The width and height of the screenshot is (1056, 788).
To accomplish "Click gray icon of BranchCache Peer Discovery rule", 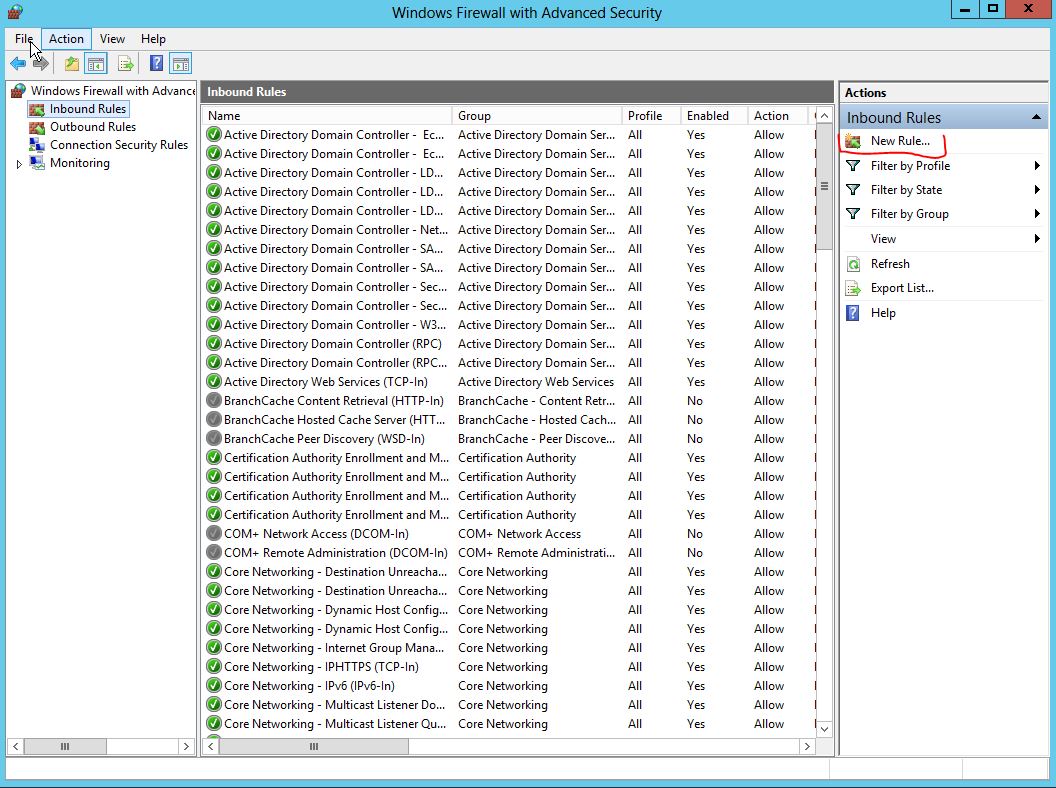I will (x=213, y=438).
